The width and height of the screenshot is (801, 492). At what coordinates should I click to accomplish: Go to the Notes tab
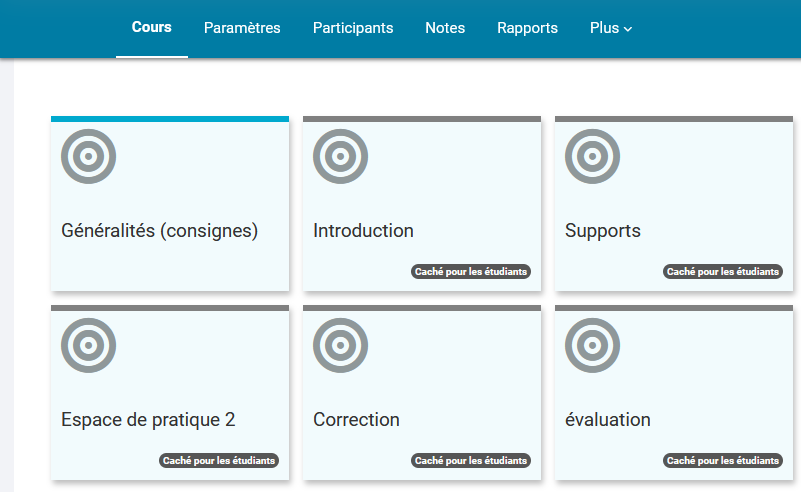(x=445, y=28)
